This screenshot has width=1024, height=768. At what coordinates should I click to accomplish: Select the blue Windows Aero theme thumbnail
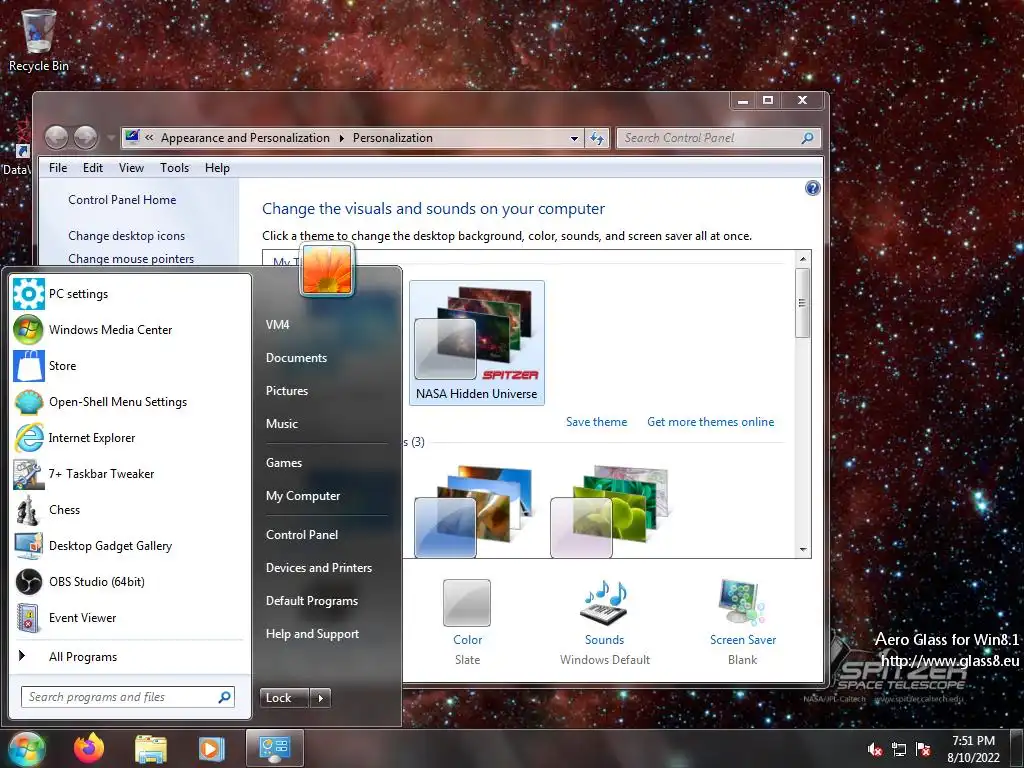[473, 511]
